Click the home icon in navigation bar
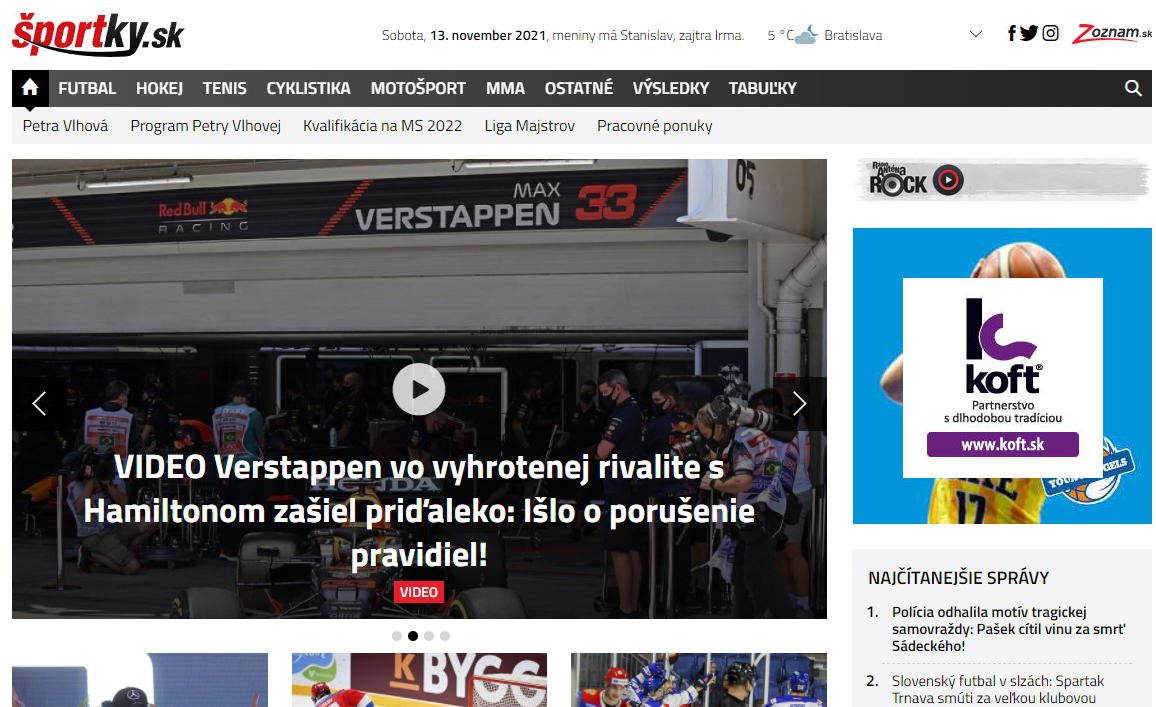This screenshot has width=1156, height=707. coord(30,88)
